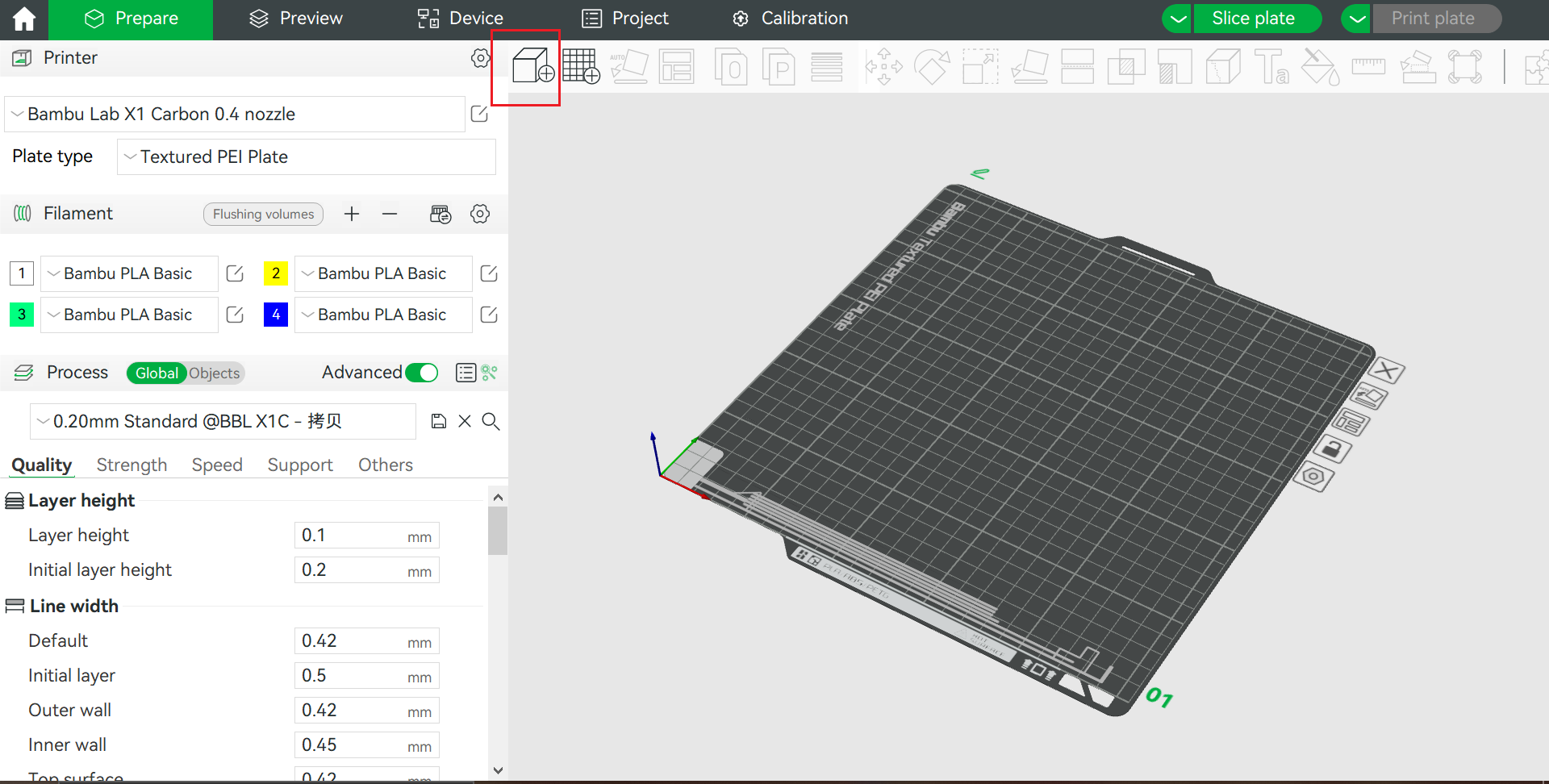Open filament 4 Bambu PLA Basic dropdown

[x=383, y=315]
